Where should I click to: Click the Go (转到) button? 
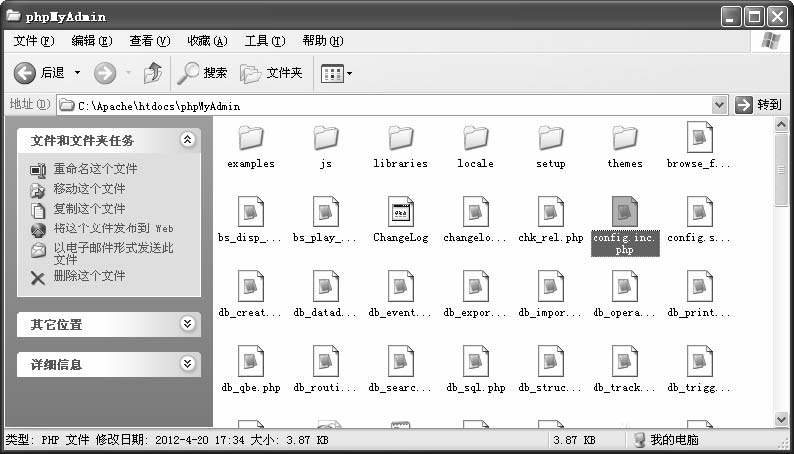(x=758, y=105)
